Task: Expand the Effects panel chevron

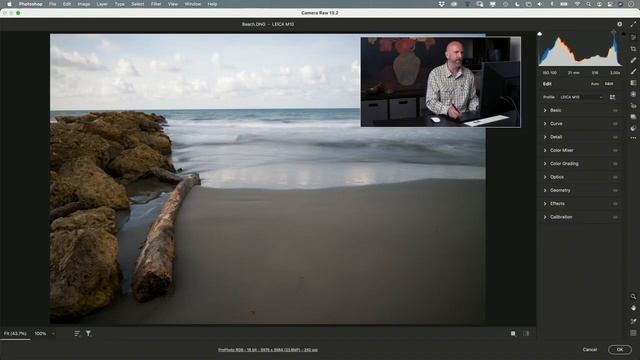Action: (x=545, y=204)
